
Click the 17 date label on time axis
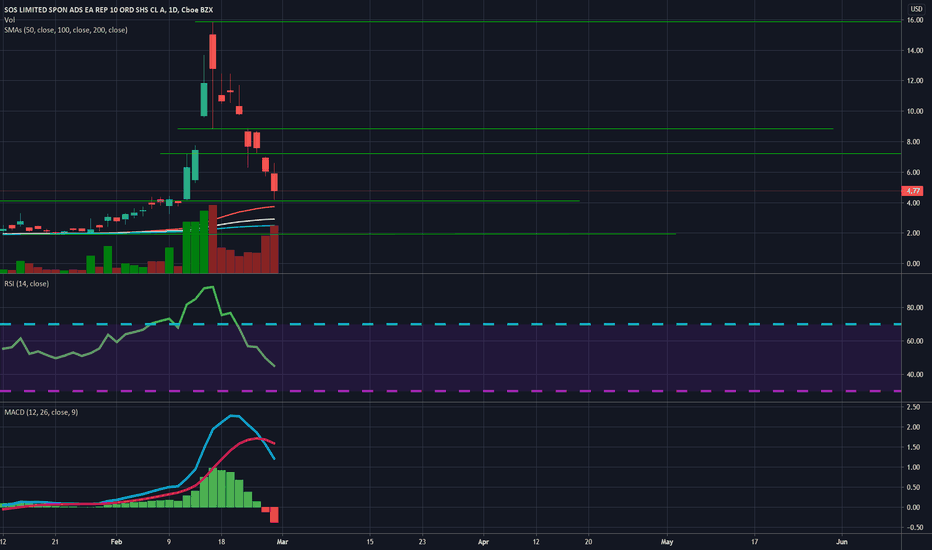(x=754, y=542)
